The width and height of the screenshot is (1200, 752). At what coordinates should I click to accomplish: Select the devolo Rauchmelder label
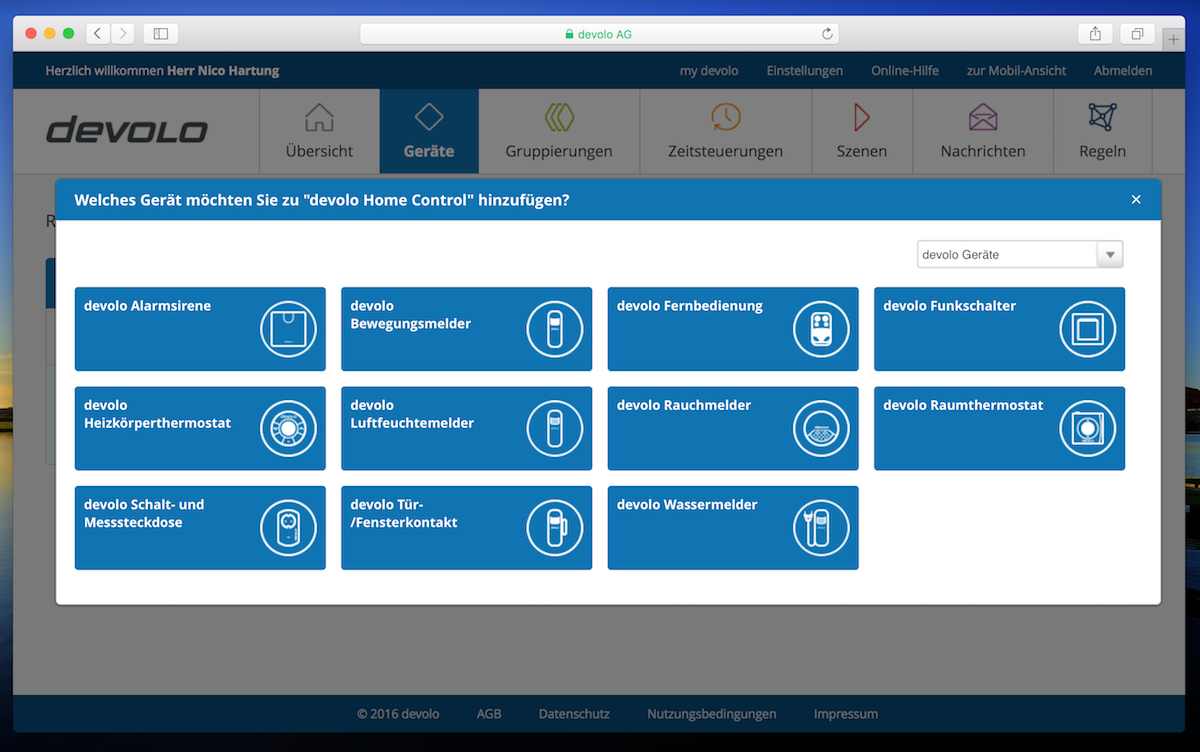click(684, 405)
